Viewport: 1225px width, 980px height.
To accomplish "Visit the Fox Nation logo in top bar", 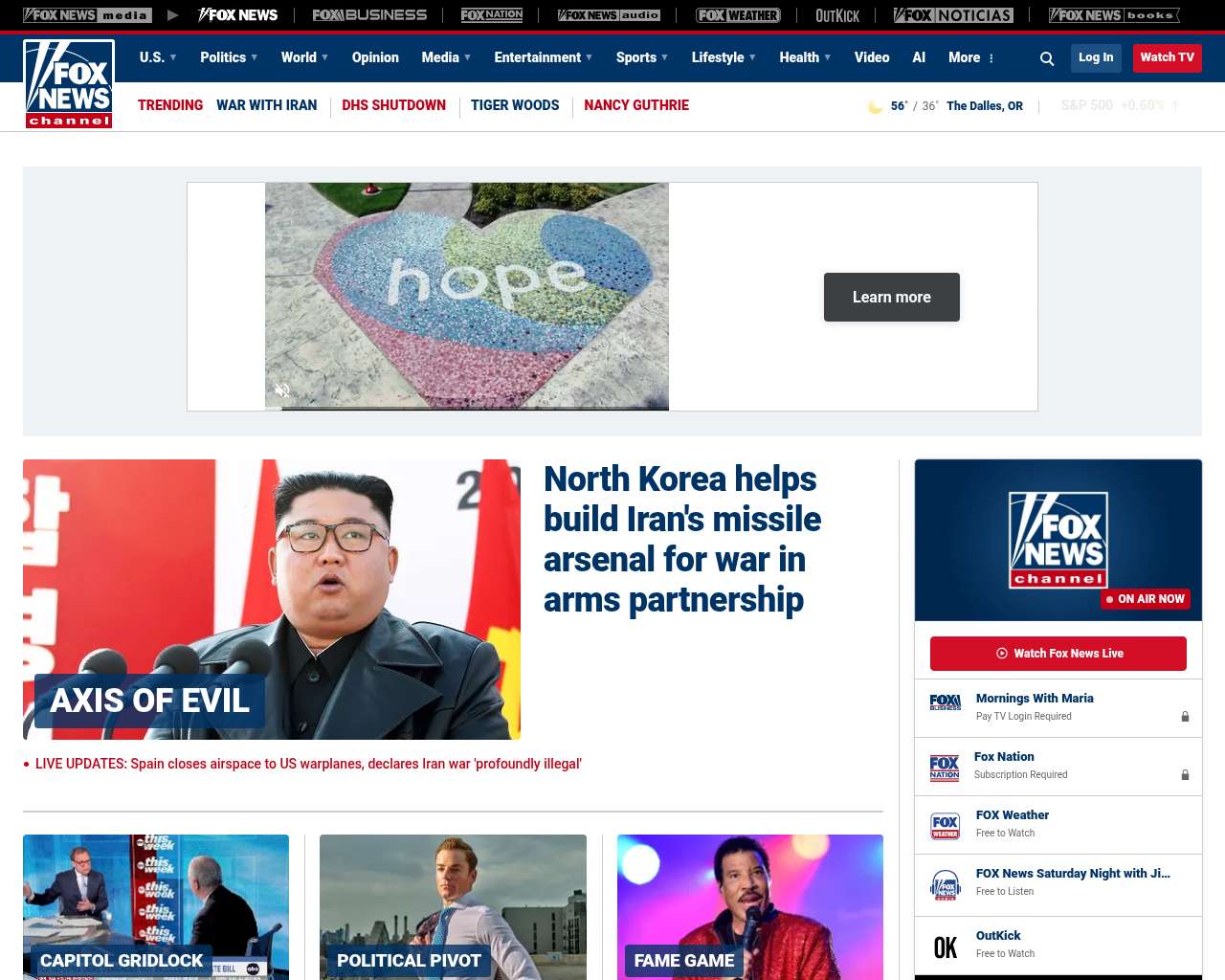I will tap(492, 15).
